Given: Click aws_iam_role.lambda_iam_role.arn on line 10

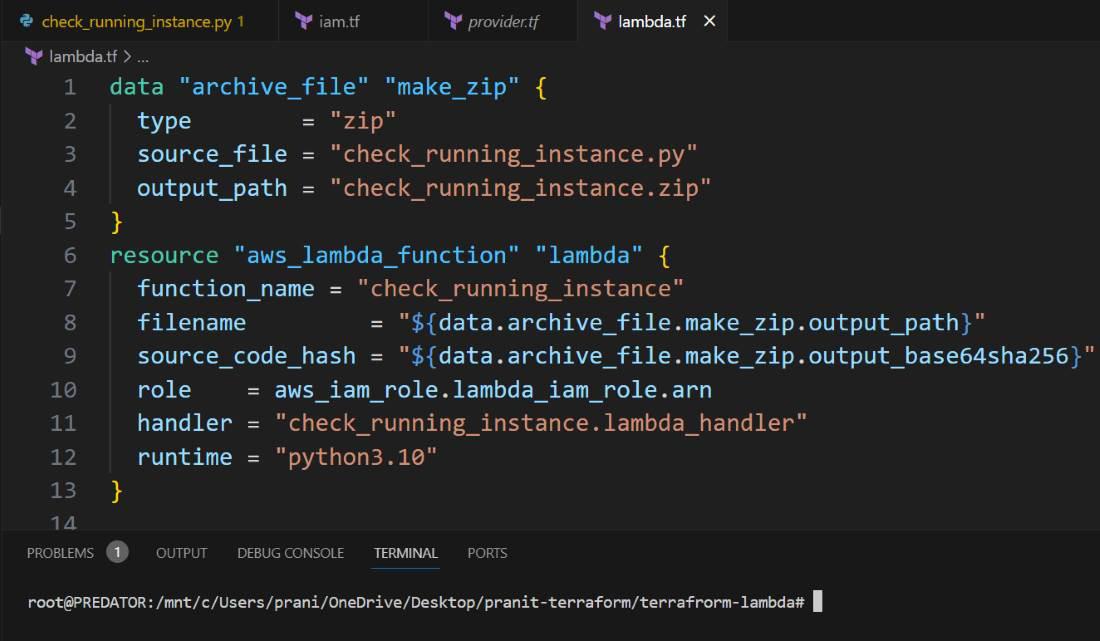Looking at the screenshot, I should click(492, 390).
